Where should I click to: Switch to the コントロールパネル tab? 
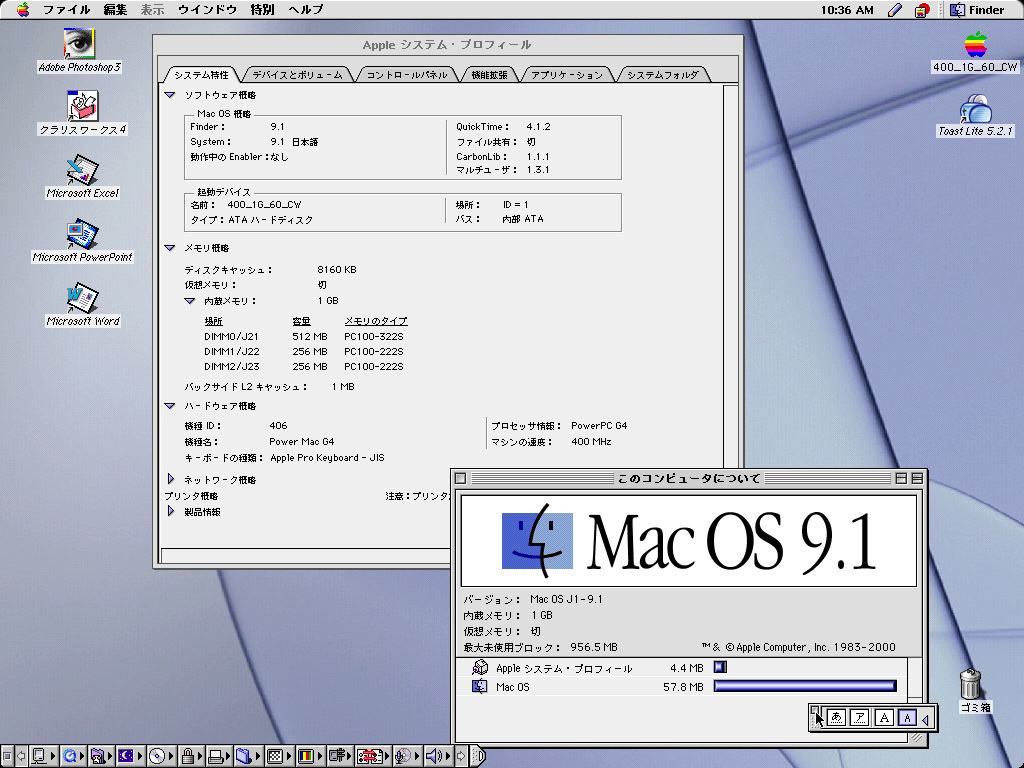point(407,74)
